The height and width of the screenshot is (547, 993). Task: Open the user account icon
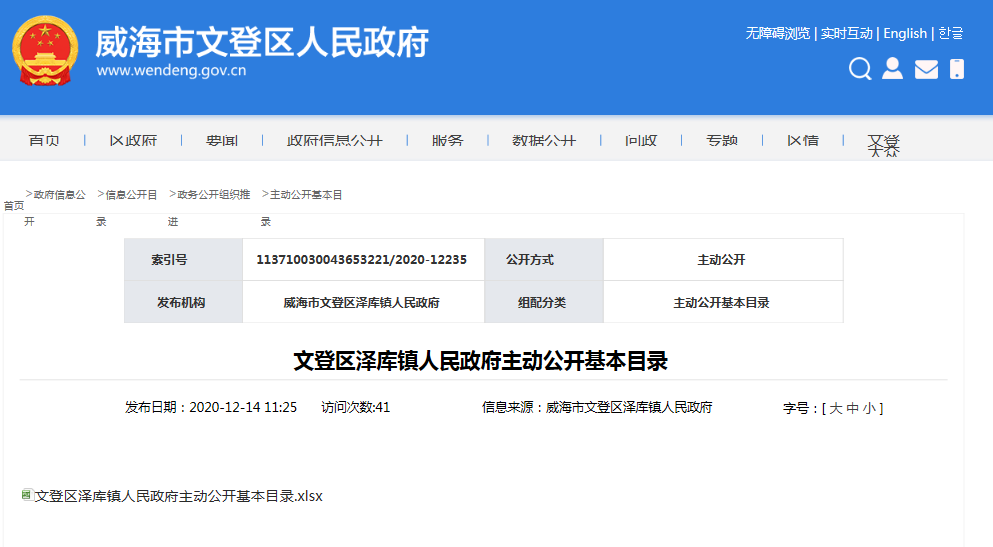coord(892,69)
